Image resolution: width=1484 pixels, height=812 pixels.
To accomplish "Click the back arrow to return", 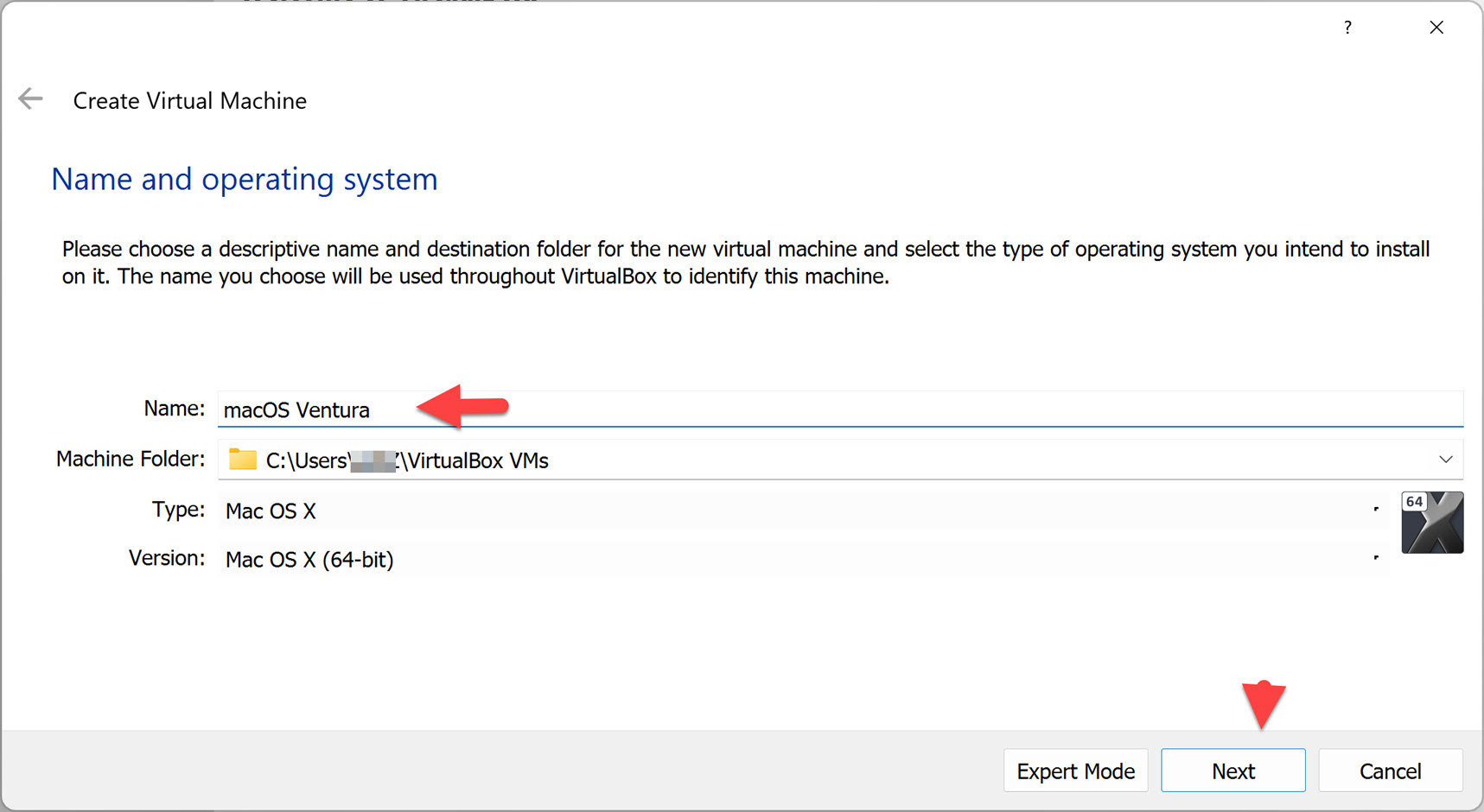I will [29, 98].
